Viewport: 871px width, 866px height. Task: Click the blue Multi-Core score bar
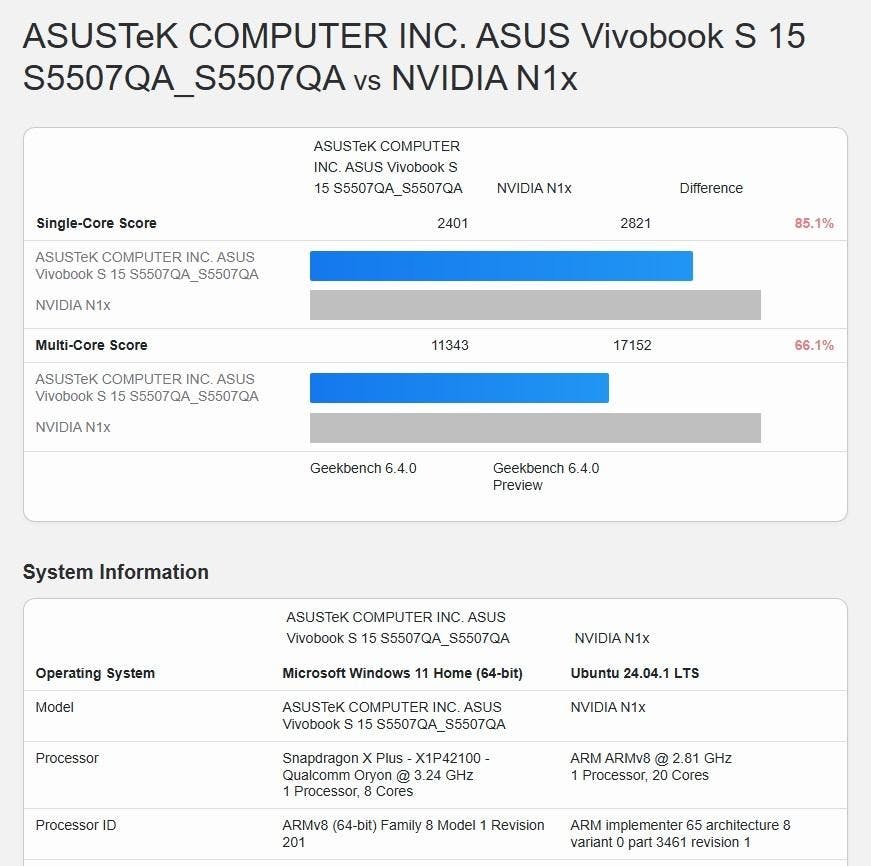click(x=459, y=388)
